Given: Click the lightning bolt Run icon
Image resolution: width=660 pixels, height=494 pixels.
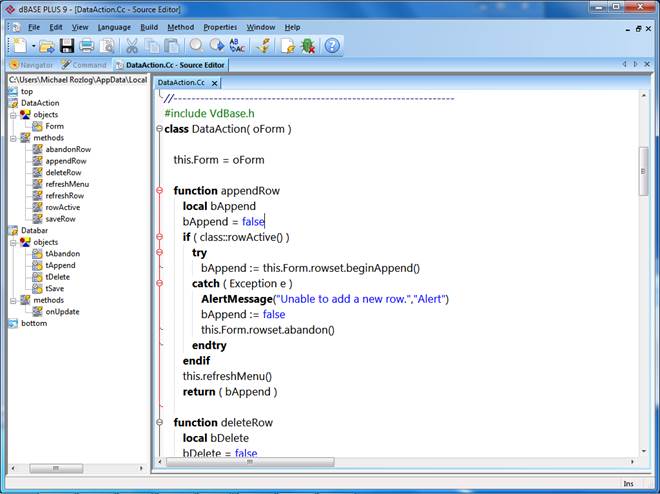Looking at the screenshot, I should click(263, 46).
